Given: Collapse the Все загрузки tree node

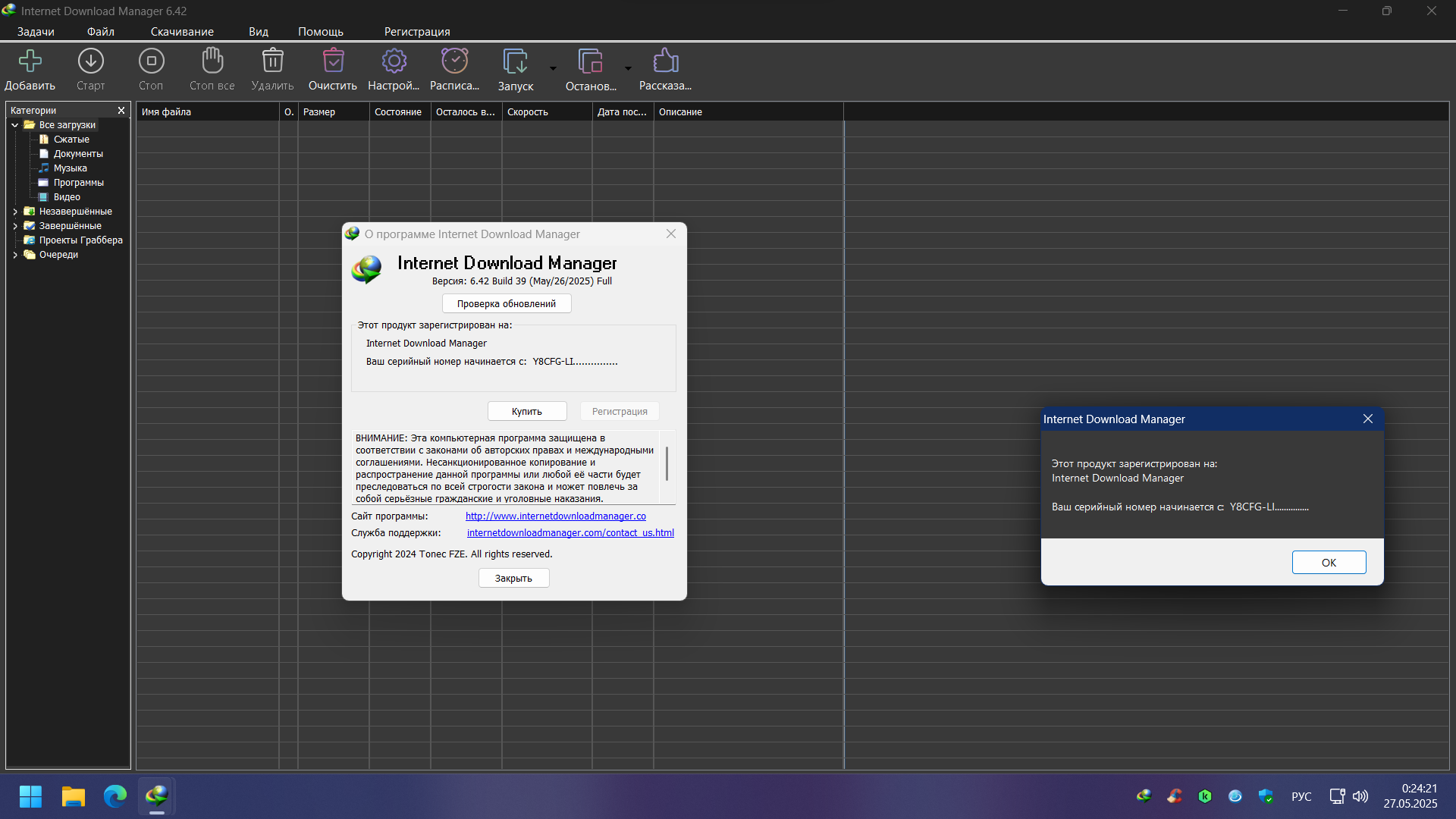Looking at the screenshot, I should pyautogui.click(x=15, y=125).
